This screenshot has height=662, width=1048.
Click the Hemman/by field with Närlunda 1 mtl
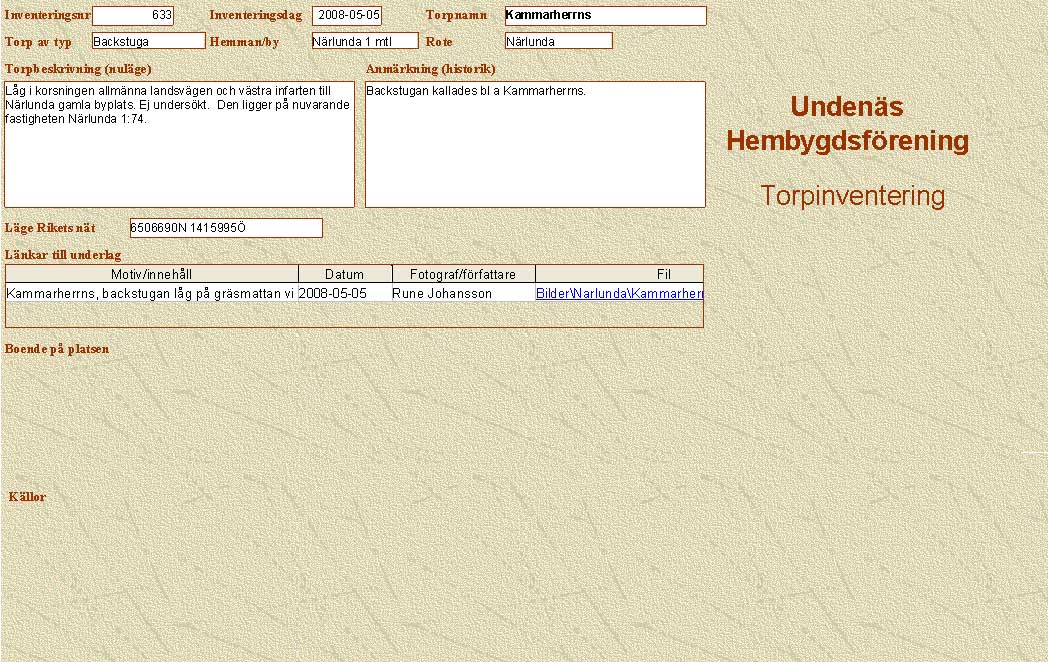click(364, 41)
